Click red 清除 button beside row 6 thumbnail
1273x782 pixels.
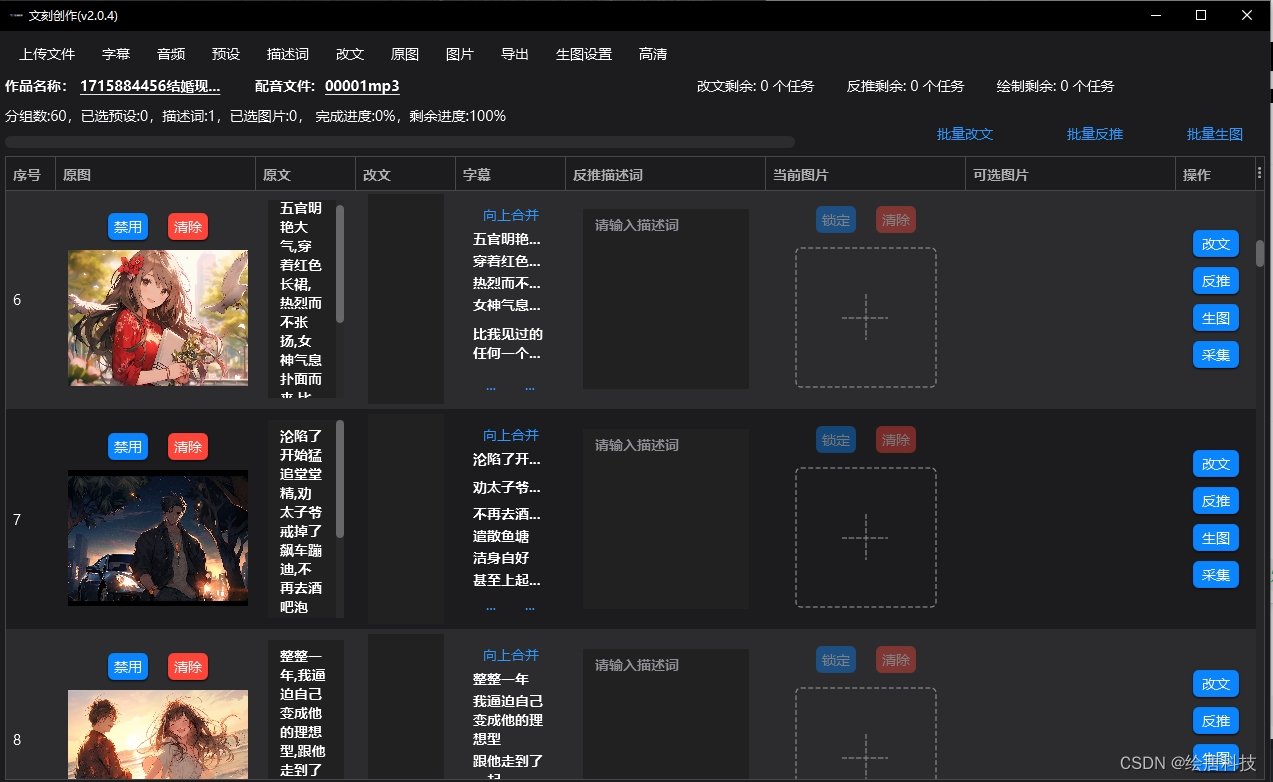(x=188, y=227)
